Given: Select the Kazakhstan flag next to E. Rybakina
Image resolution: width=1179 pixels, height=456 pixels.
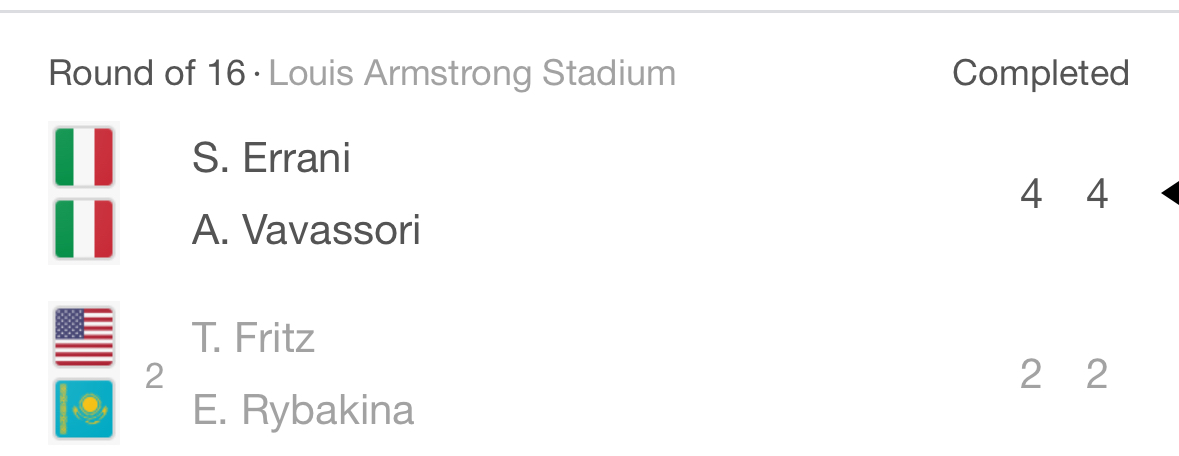Looking at the screenshot, I should [x=84, y=410].
